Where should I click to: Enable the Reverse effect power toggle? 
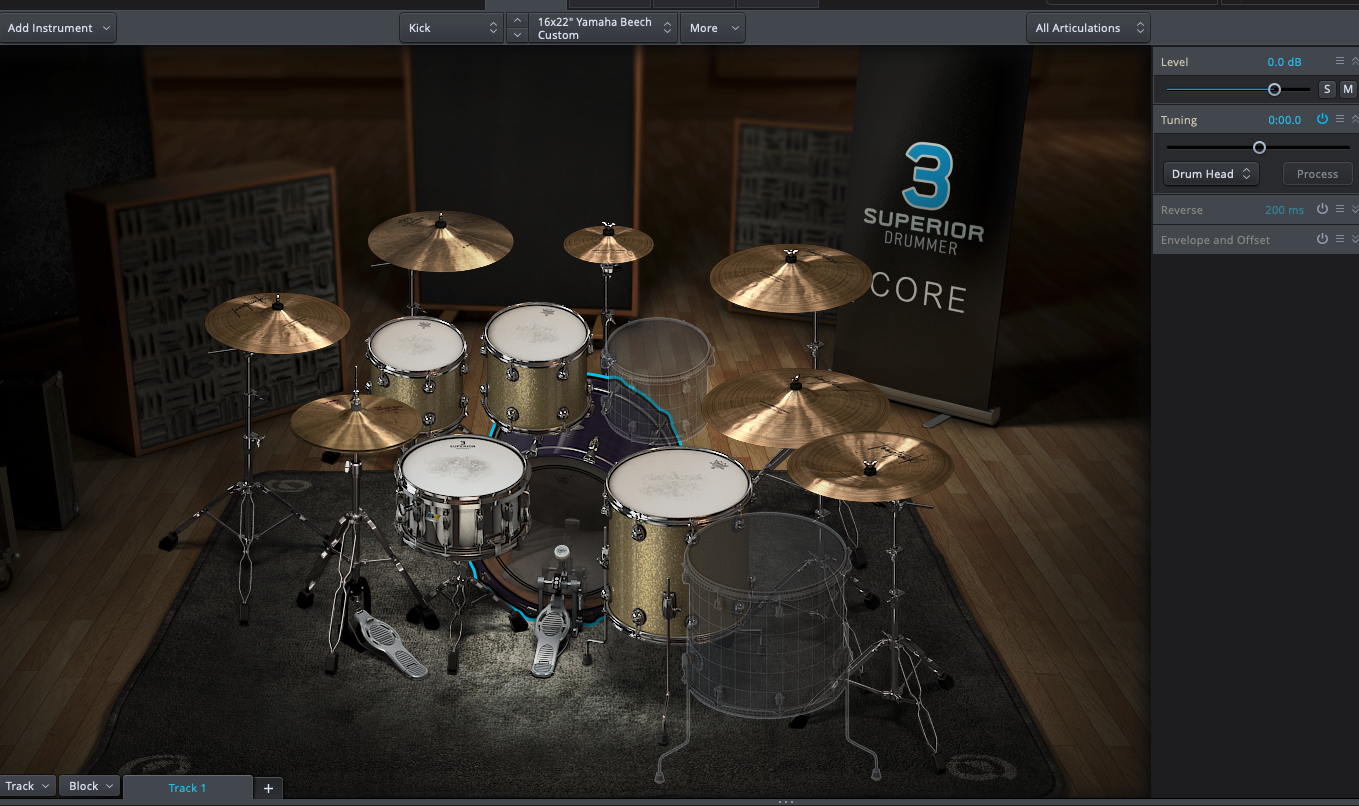[x=1322, y=209]
